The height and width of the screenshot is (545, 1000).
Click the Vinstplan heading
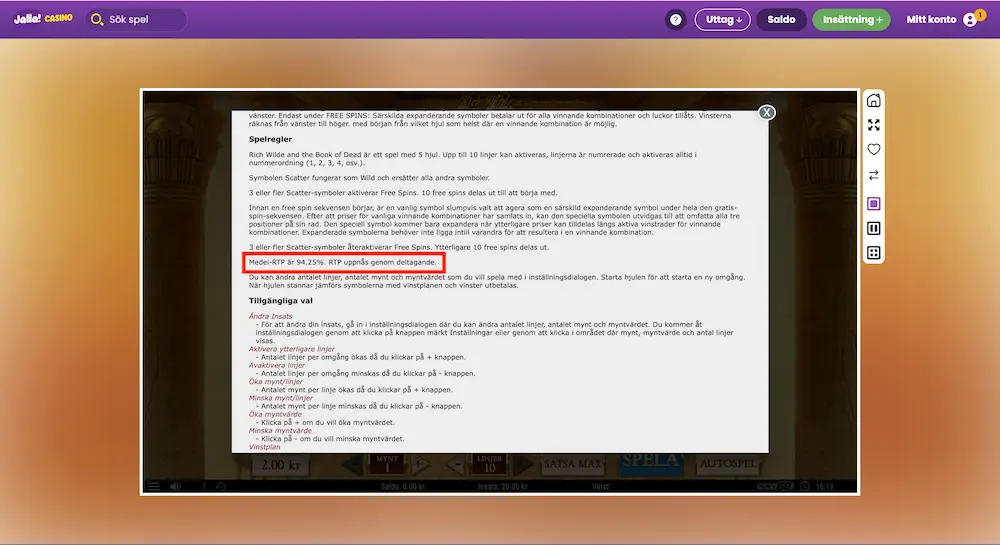click(265, 447)
